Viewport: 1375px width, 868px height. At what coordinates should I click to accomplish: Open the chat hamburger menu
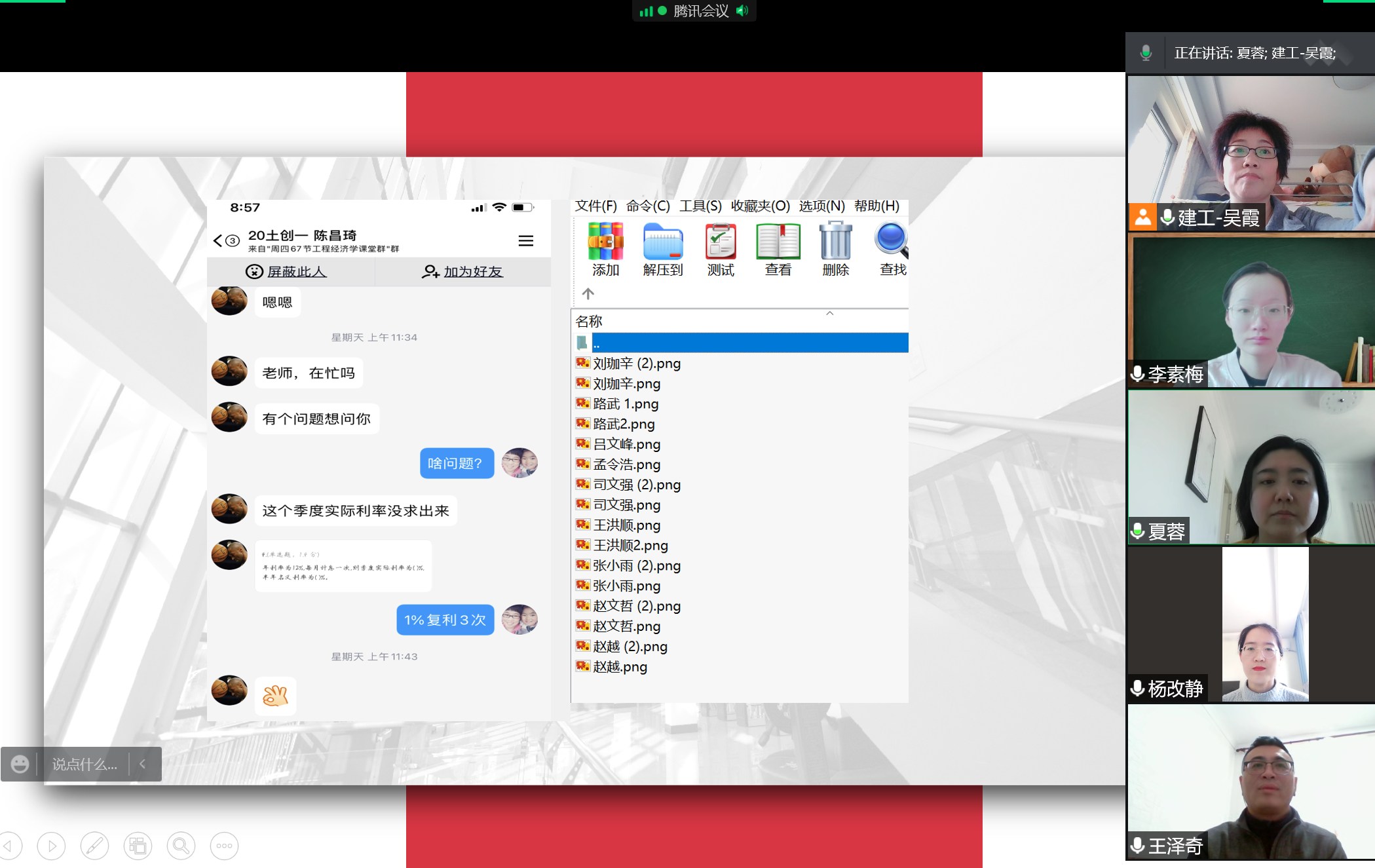(525, 241)
